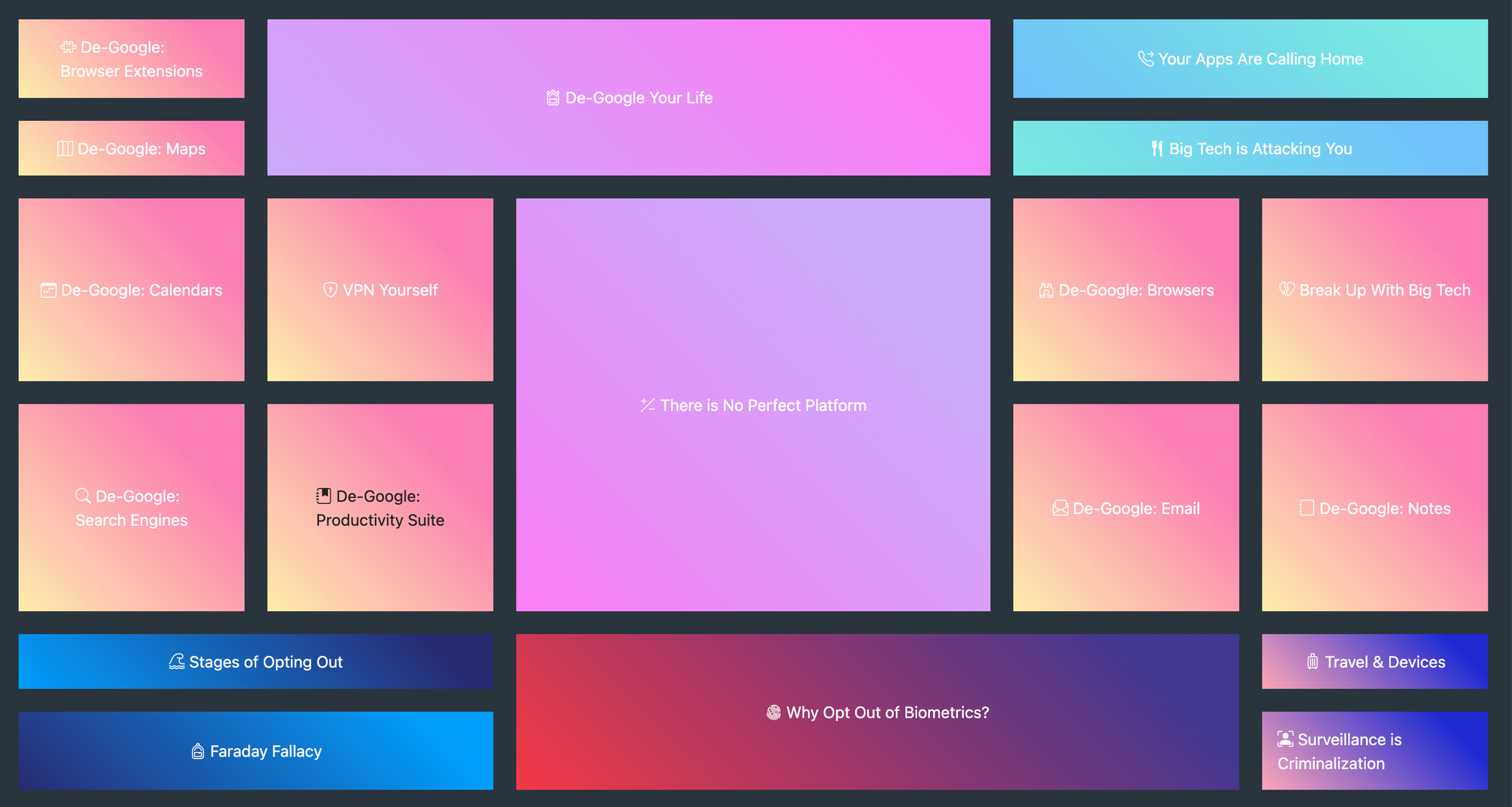Open the De-Google: Browsers article
The image size is (1512, 807).
pyautogui.click(x=1126, y=289)
